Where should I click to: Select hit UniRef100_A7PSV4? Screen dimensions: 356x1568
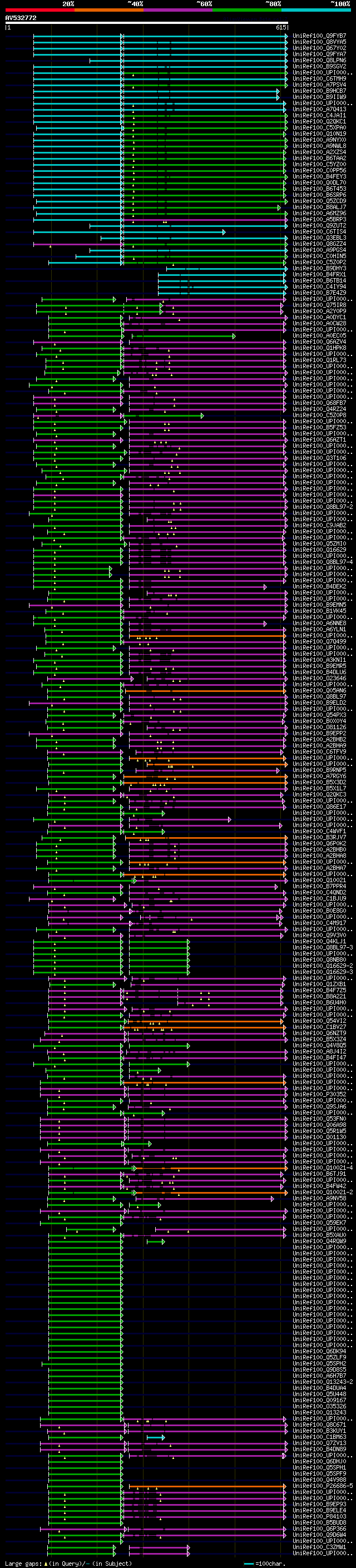[x=319, y=85]
